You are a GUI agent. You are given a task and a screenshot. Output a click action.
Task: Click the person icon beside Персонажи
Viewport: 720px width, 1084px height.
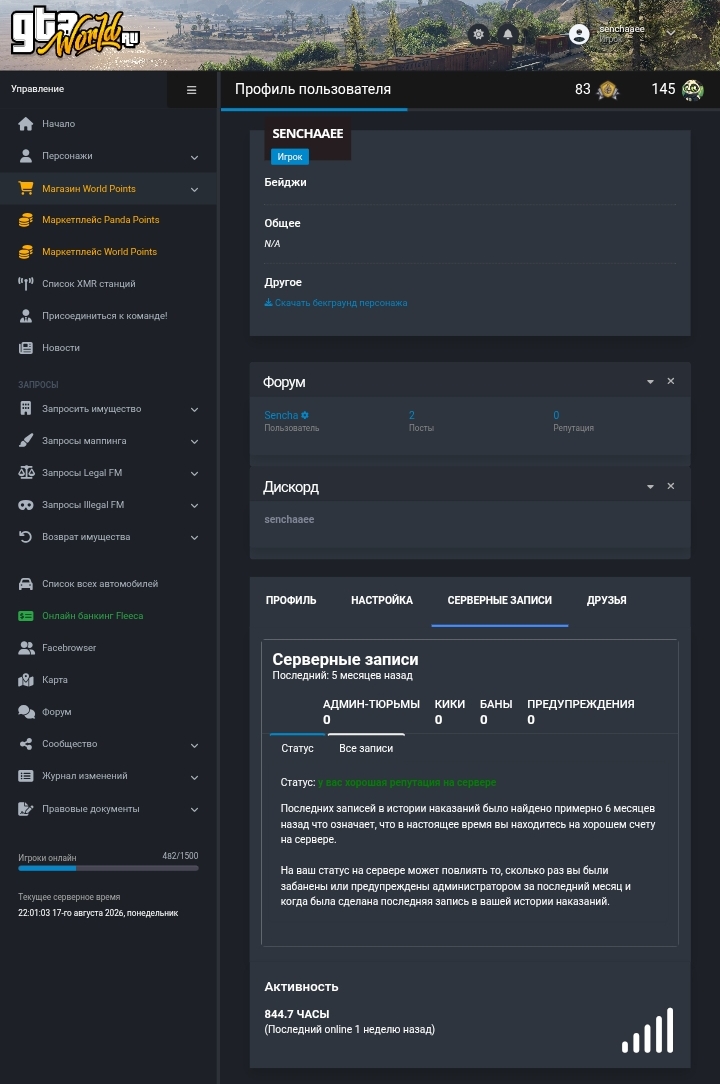pos(26,156)
